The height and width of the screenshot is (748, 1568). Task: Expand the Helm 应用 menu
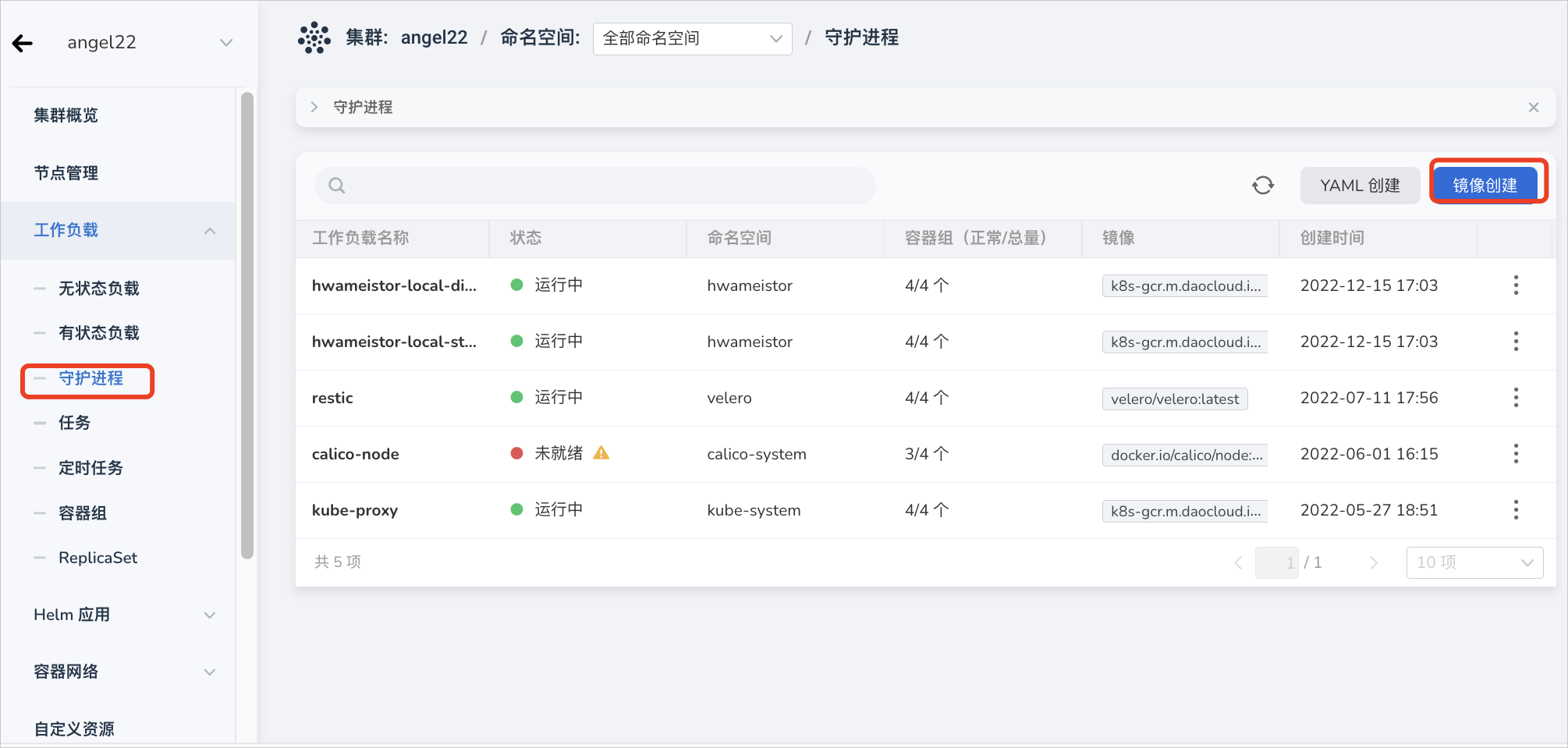point(210,615)
